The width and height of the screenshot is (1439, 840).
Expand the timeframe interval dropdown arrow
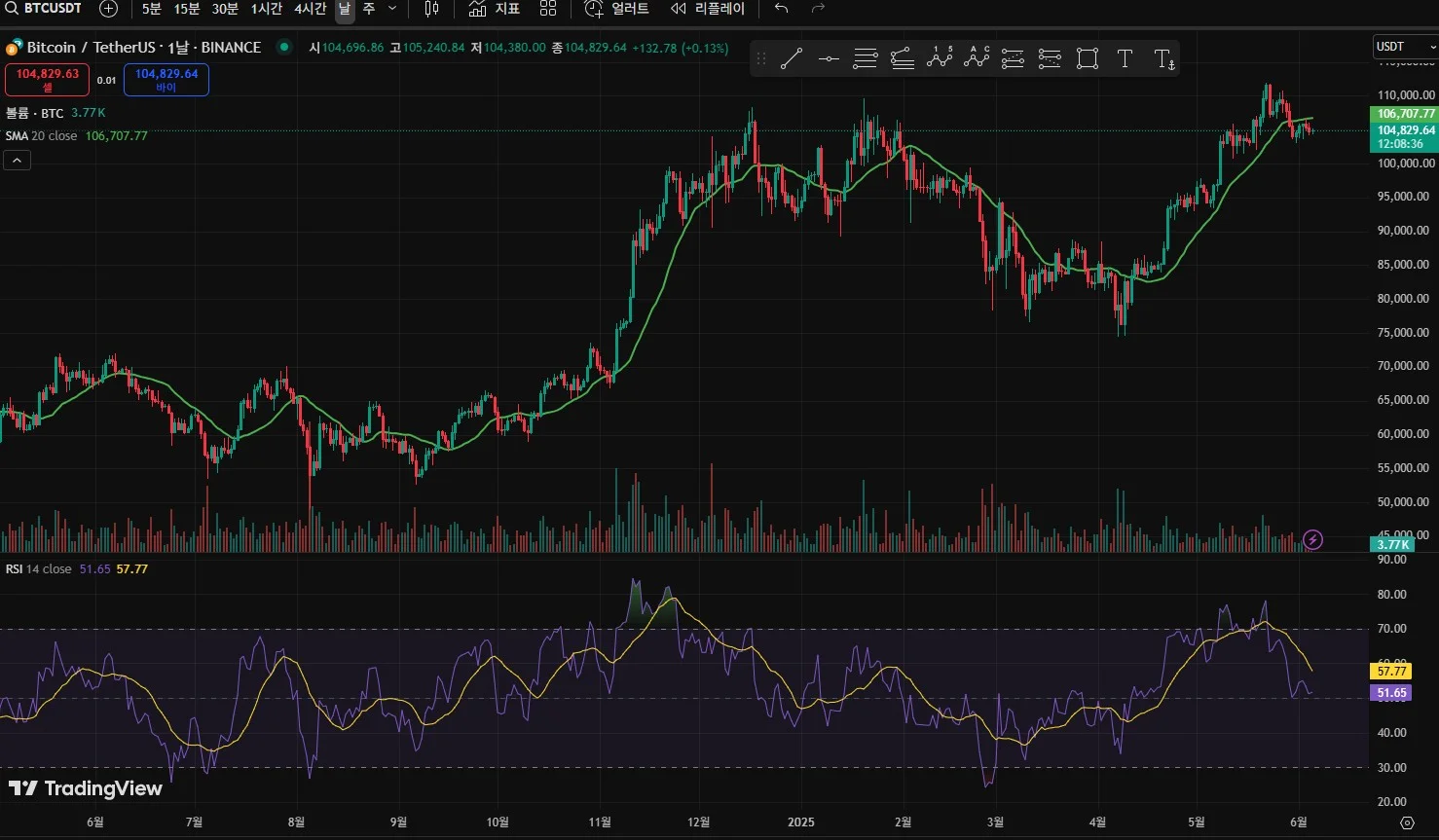[392, 9]
